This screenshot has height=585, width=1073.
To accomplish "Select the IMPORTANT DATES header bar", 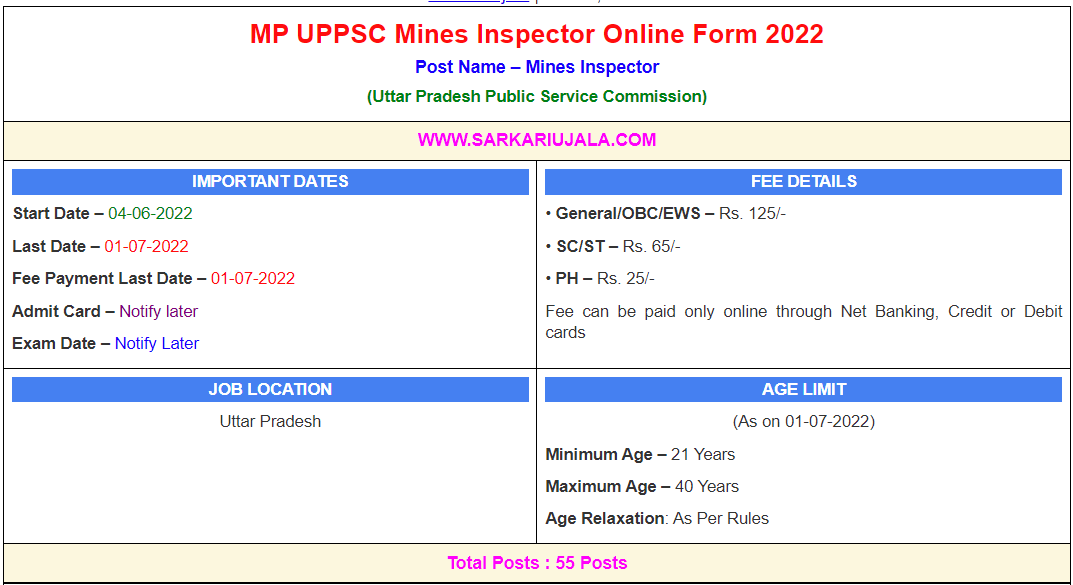I will [270, 182].
